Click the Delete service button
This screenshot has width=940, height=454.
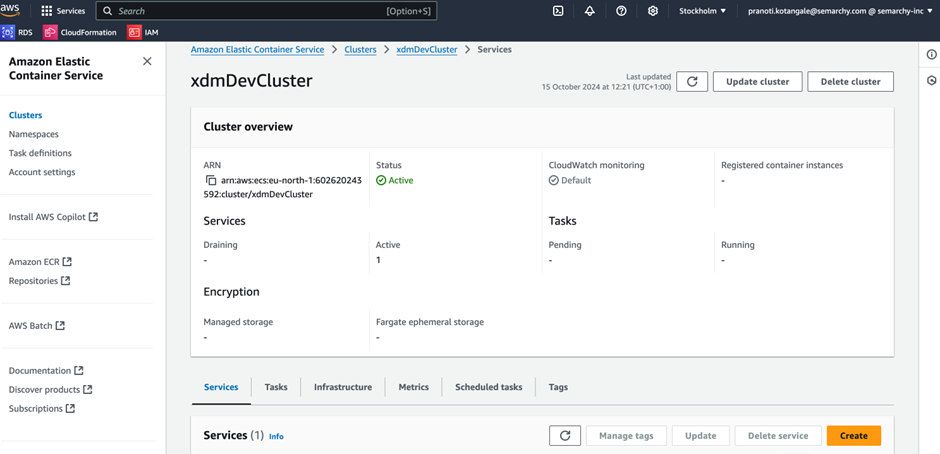[x=778, y=435]
